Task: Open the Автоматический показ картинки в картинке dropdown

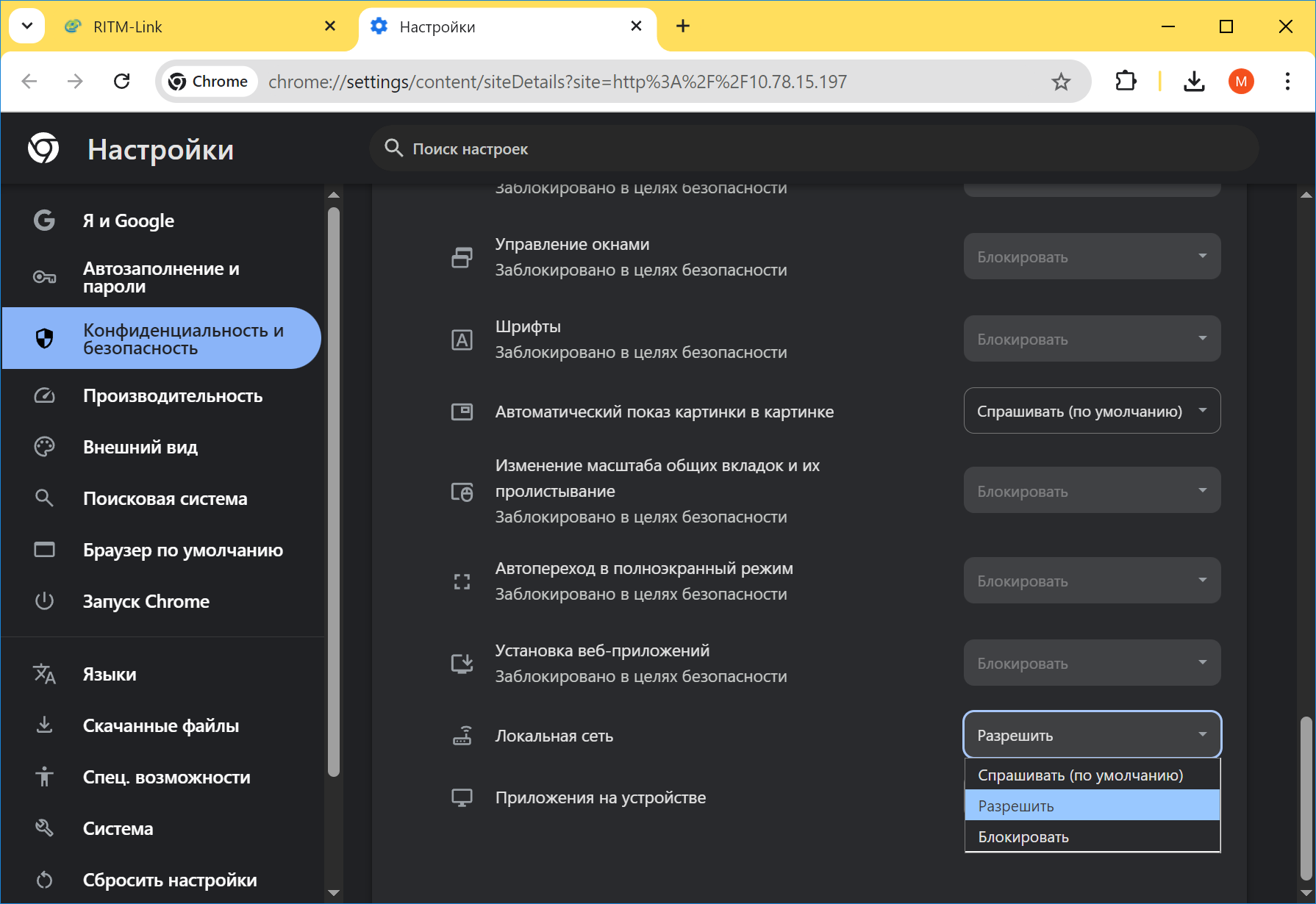Action: click(1092, 411)
